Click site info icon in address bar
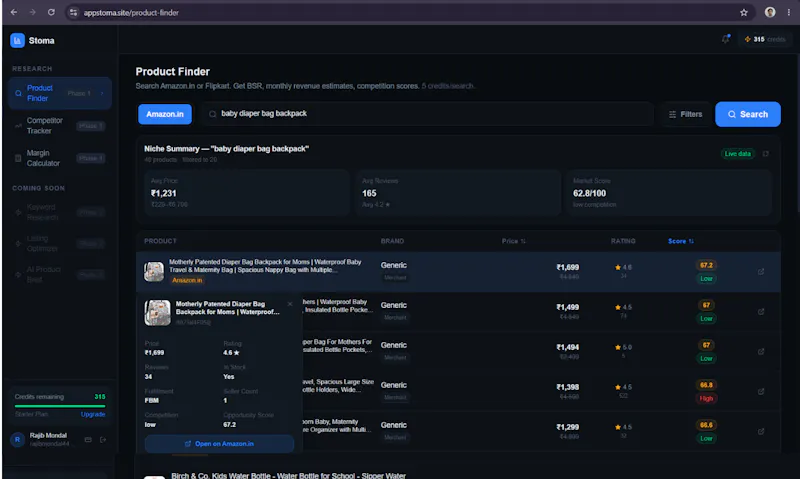This screenshot has width=800, height=479. click(73, 13)
